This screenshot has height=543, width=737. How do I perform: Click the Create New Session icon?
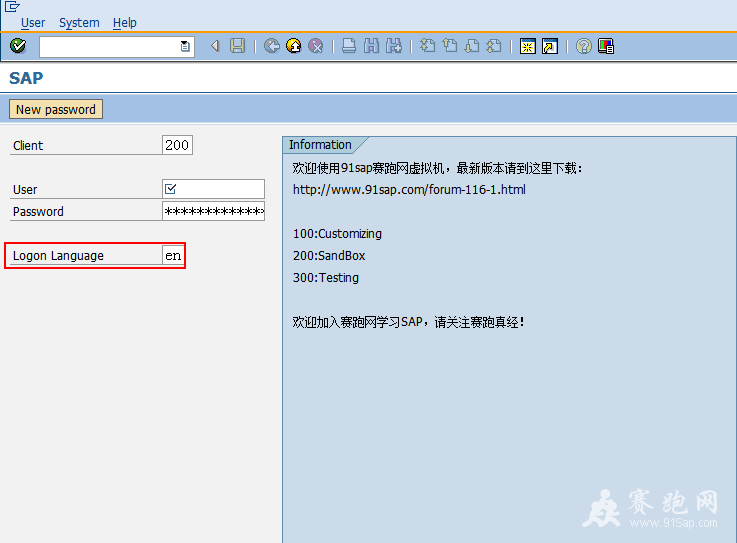point(528,46)
